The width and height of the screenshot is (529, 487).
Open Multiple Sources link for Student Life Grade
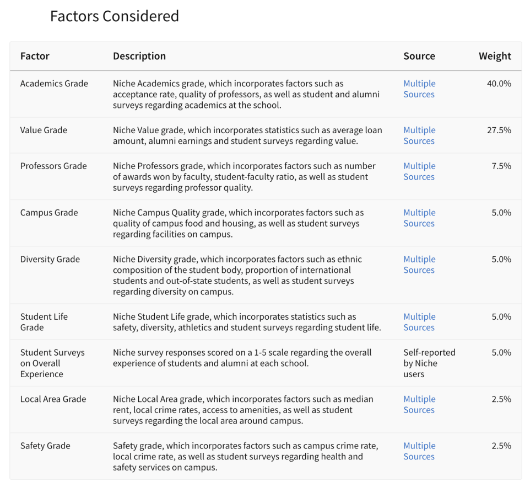tap(419, 322)
